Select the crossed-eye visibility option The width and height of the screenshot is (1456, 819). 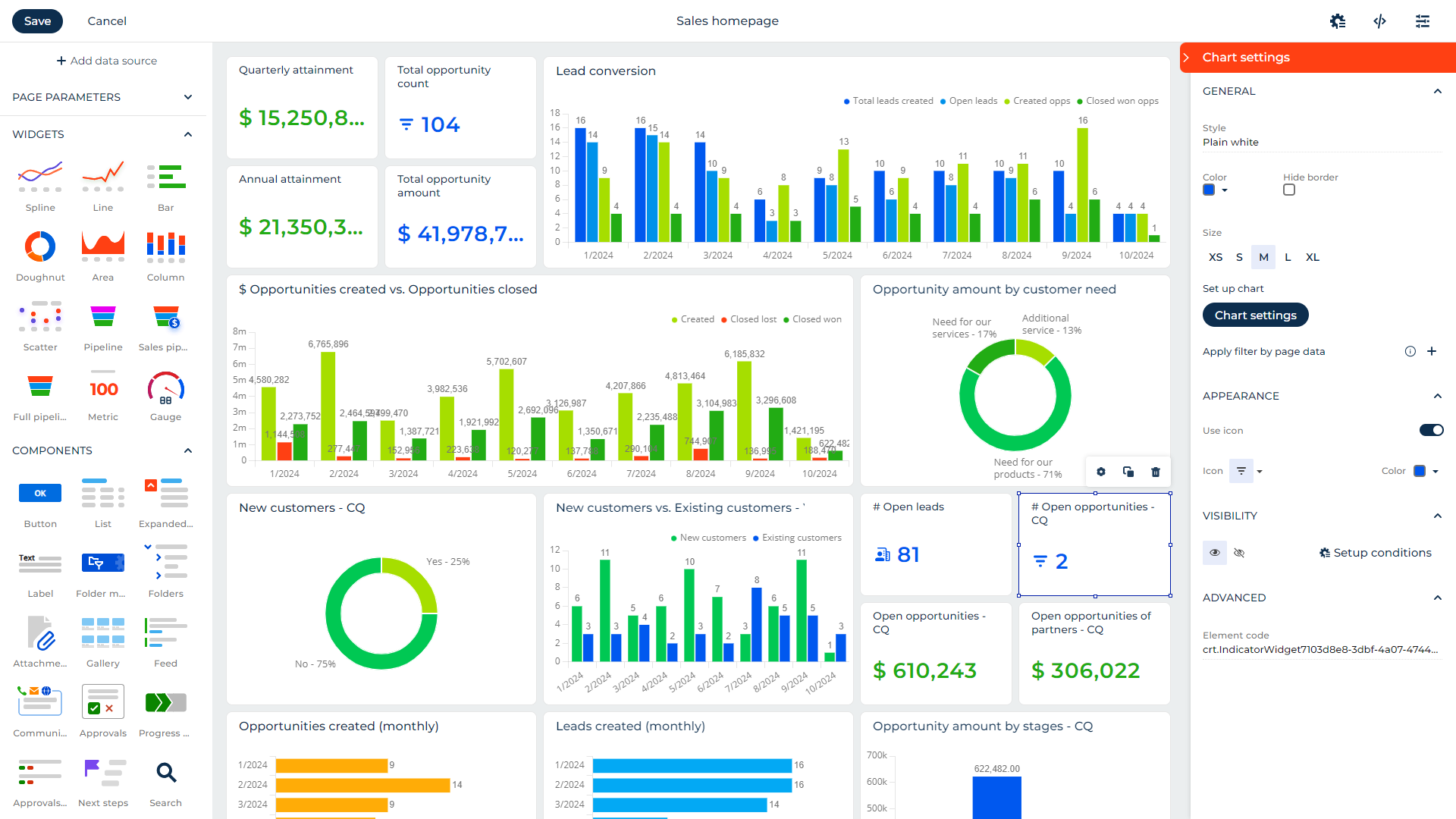[x=1240, y=553]
